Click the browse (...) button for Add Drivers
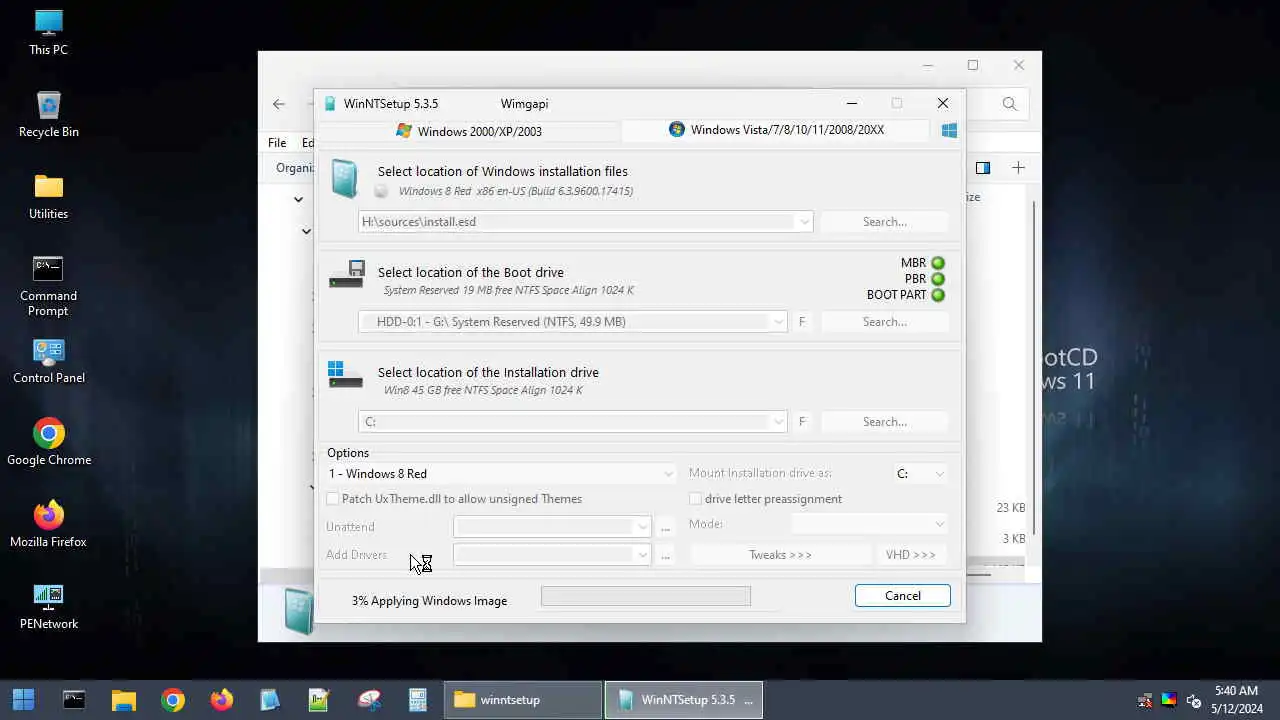The height and width of the screenshot is (720, 1280). (665, 555)
